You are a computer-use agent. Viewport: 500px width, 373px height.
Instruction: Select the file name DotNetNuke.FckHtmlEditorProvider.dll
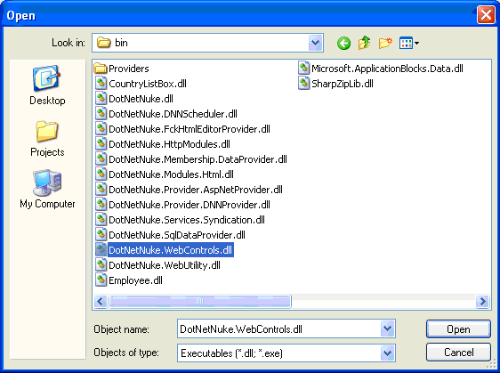(189, 129)
